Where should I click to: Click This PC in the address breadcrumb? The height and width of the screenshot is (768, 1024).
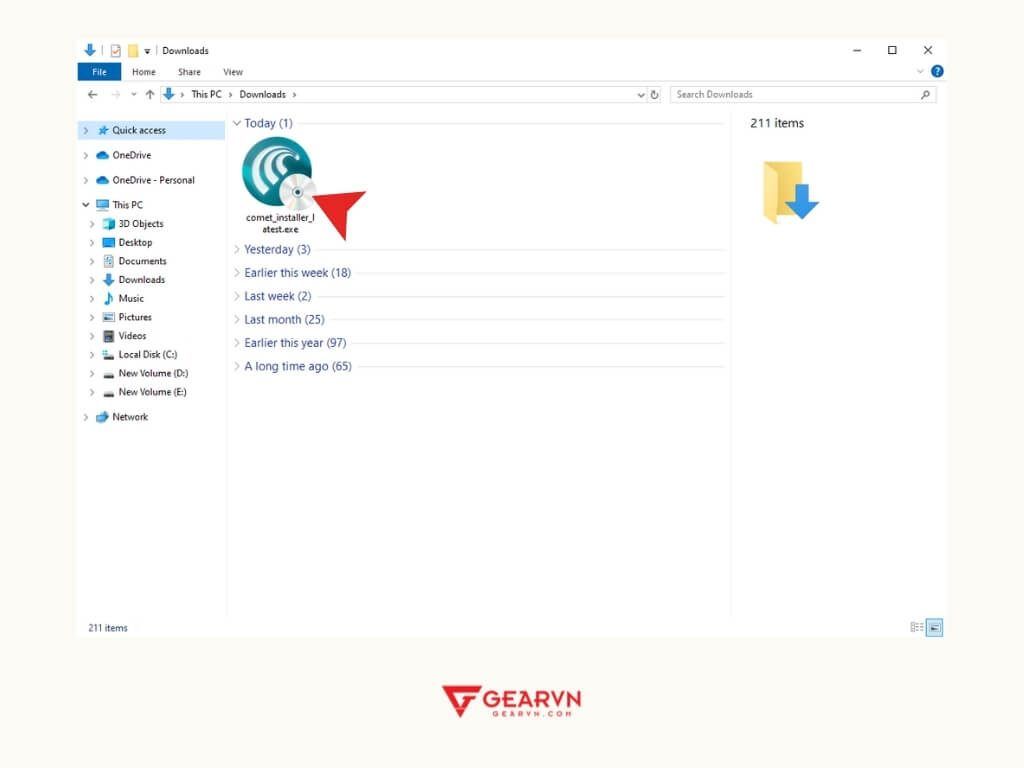(x=206, y=93)
